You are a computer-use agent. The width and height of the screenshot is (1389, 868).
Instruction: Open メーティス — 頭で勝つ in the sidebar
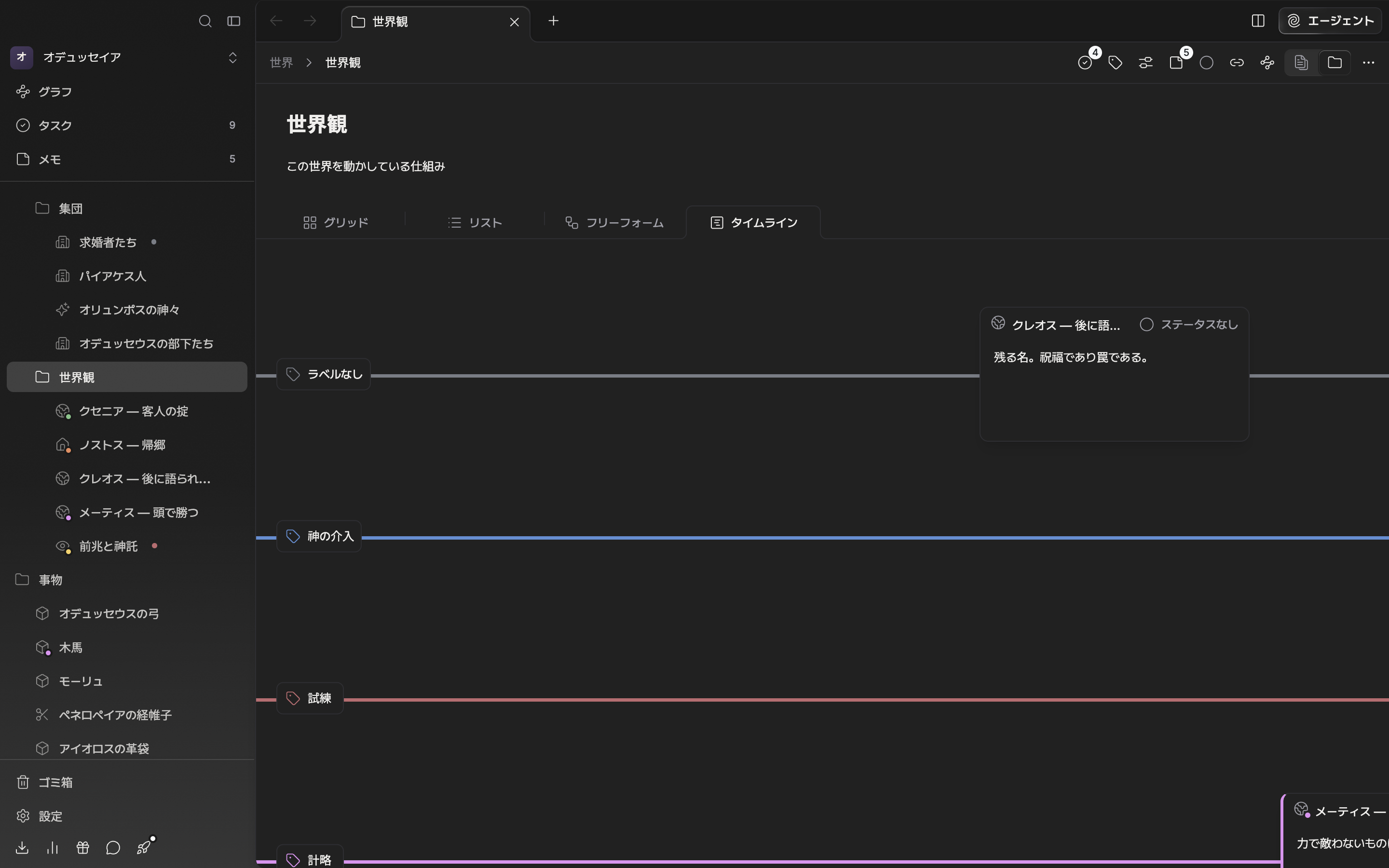click(x=127, y=512)
